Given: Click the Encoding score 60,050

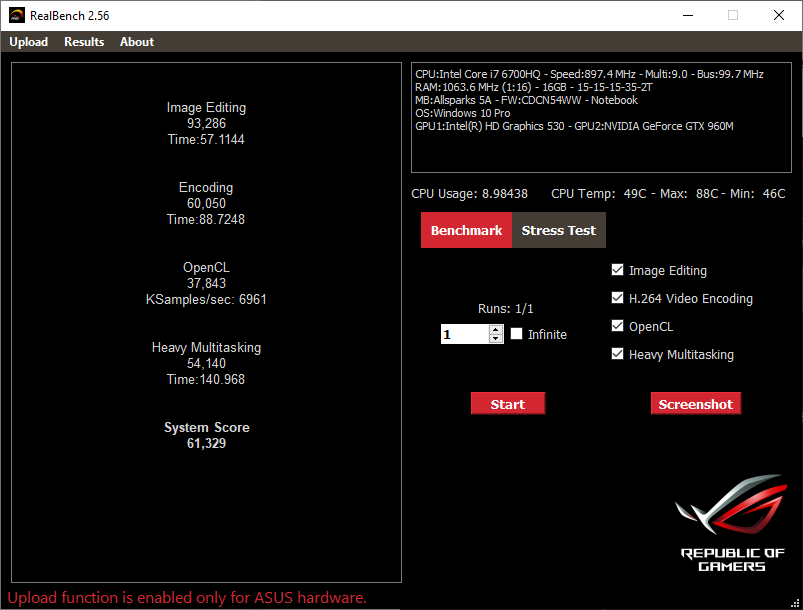Looking at the screenshot, I should tap(206, 203).
